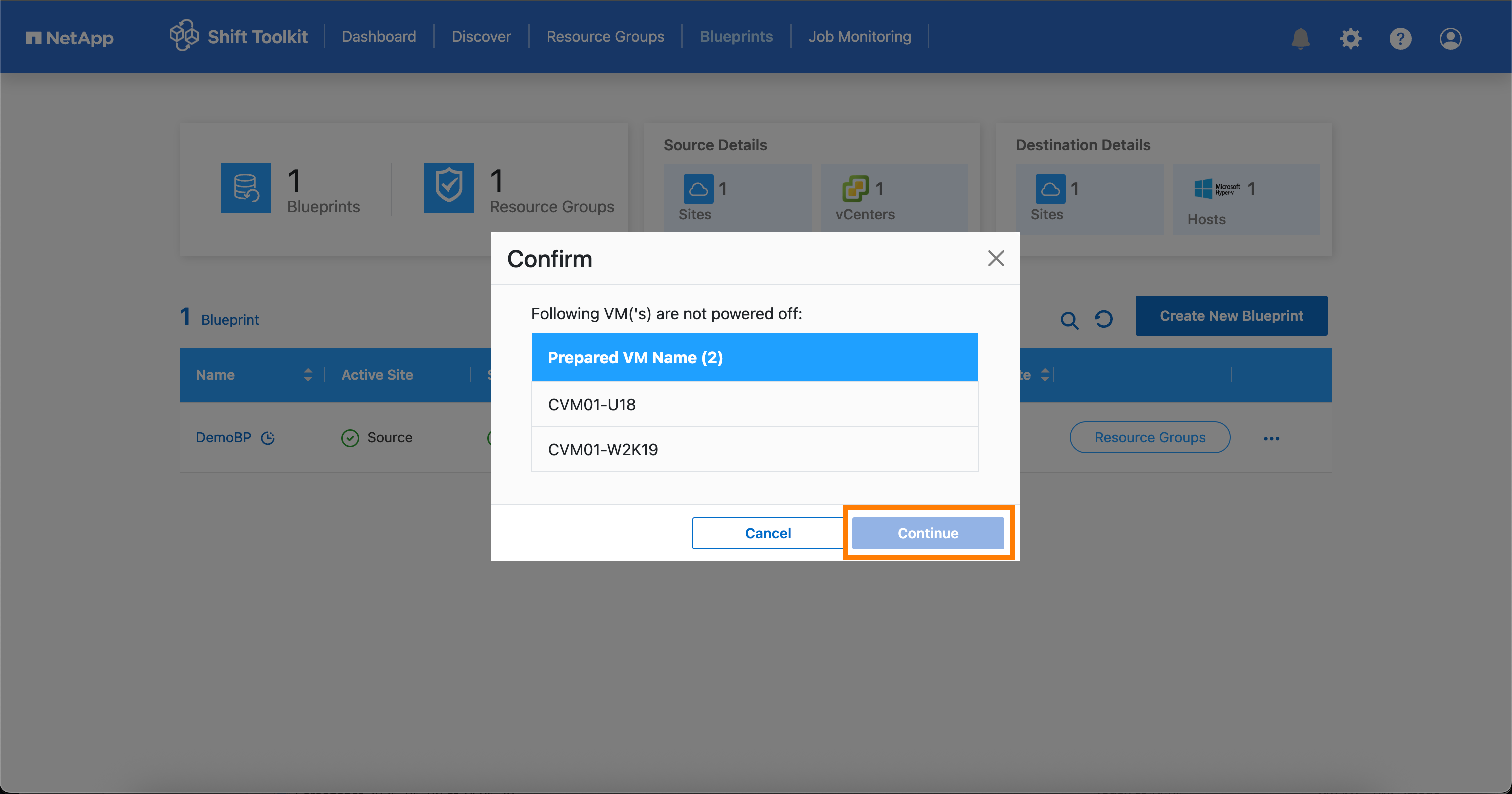This screenshot has width=1512, height=794.
Task: Select CVM01-W2K19 row in VM list
Action: coord(755,449)
